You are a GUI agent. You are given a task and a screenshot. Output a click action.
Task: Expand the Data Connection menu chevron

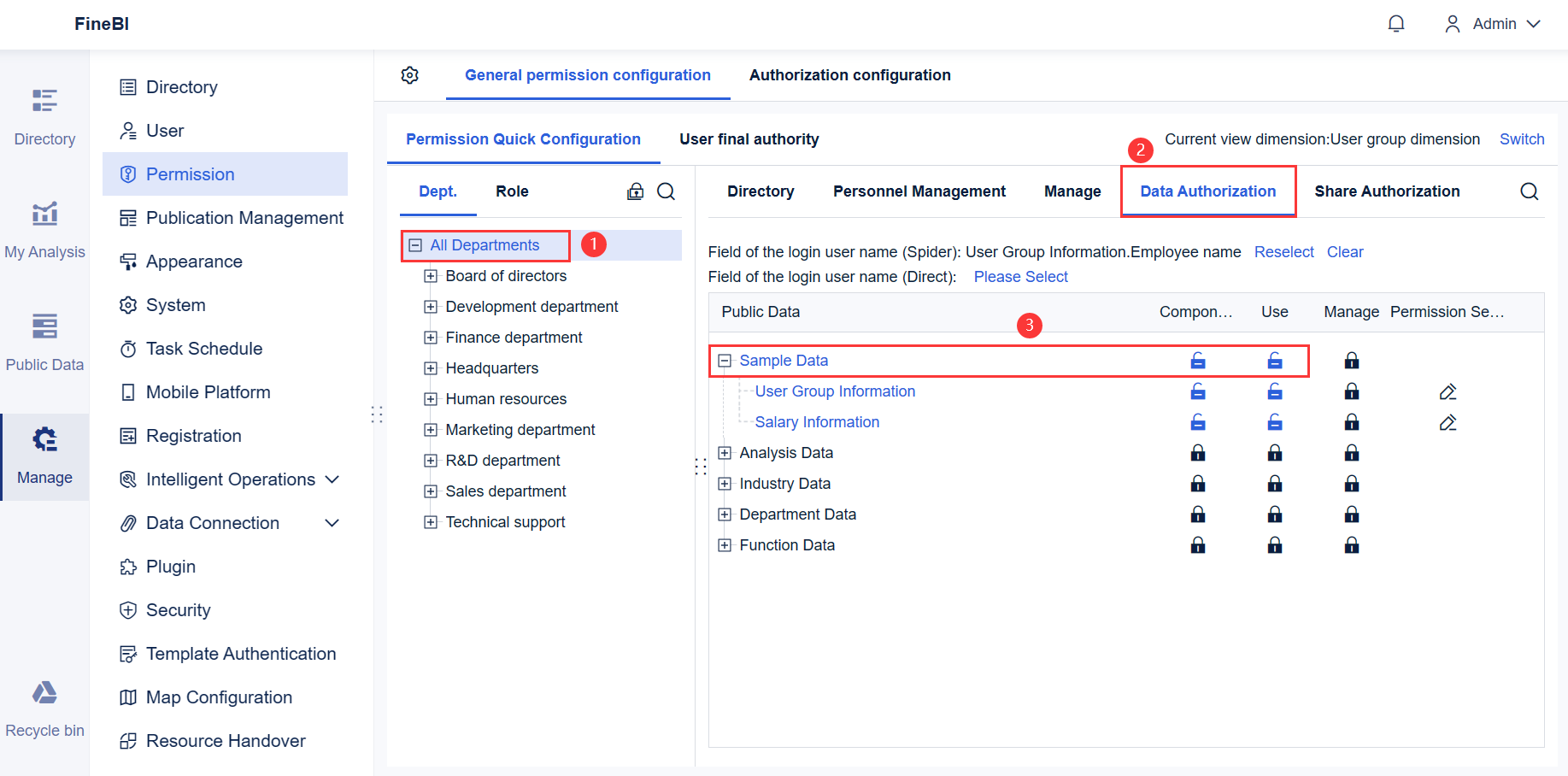[332, 522]
